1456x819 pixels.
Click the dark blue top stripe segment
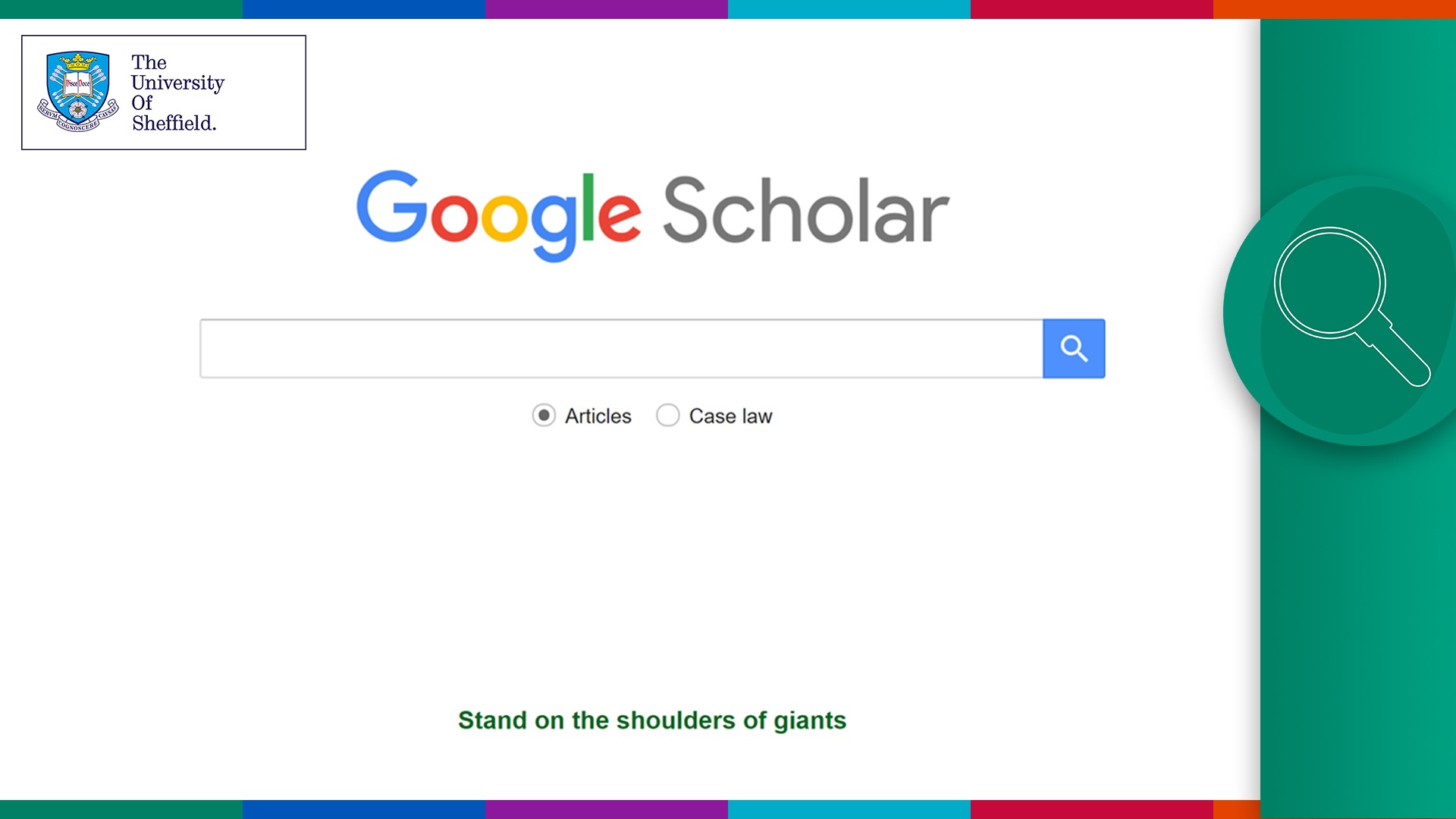pyautogui.click(x=364, y=9)
